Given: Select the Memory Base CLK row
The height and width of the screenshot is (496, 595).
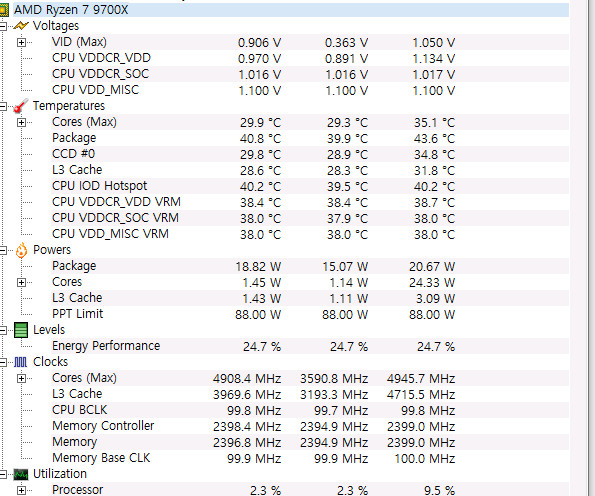Looking at the screenshot, I should point(310,458).
